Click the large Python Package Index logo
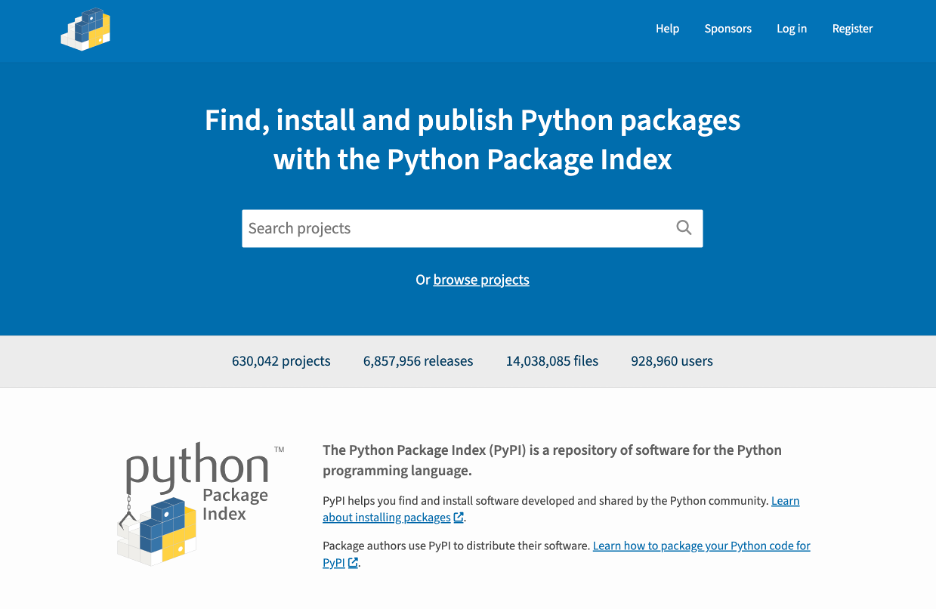The image size is (936, 610). pos(200,504)
